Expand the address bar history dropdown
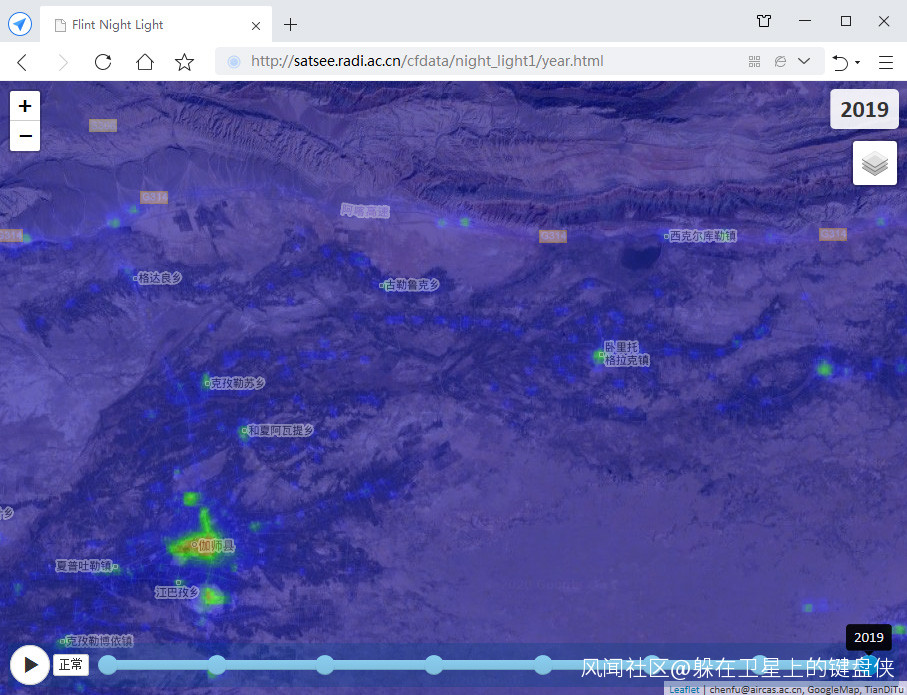 click(x=804, y=61)
